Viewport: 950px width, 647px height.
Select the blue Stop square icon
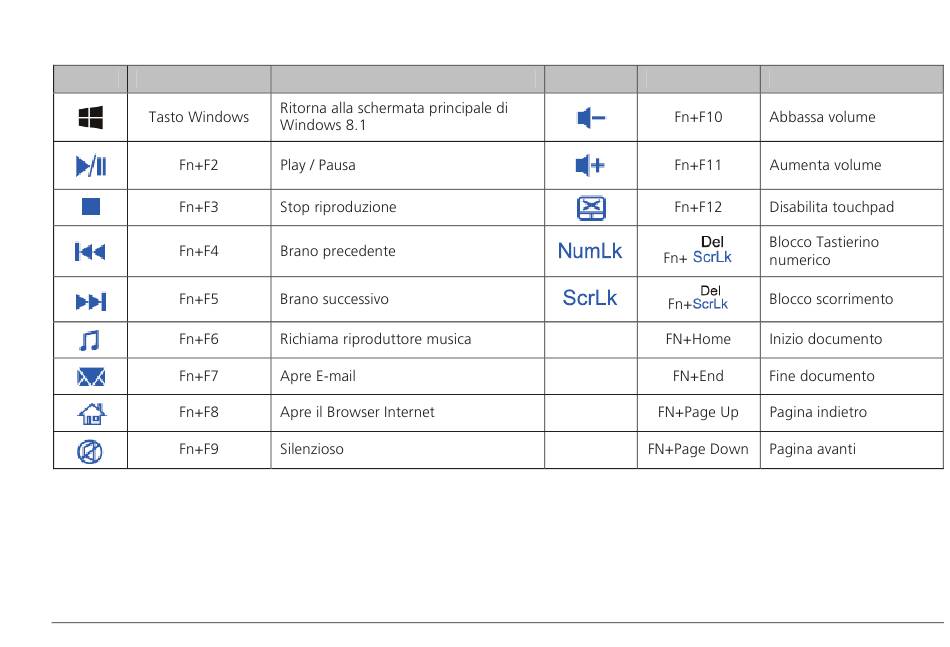91,207
